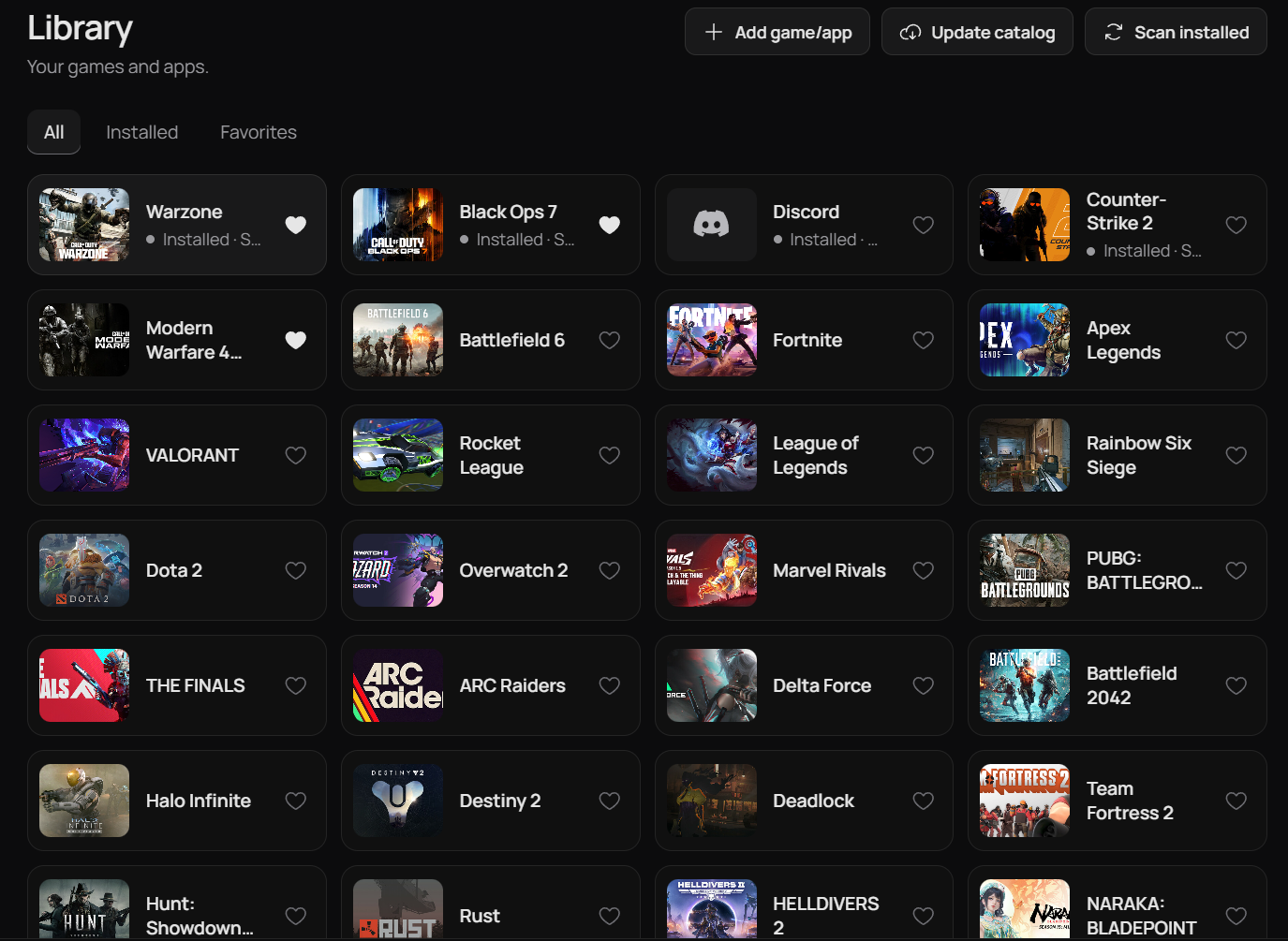Favorite Battlefield 6 via heart icon
The width and height of the screenshot is (1288, 941).
pyautogui.click(x=610, y=340)
